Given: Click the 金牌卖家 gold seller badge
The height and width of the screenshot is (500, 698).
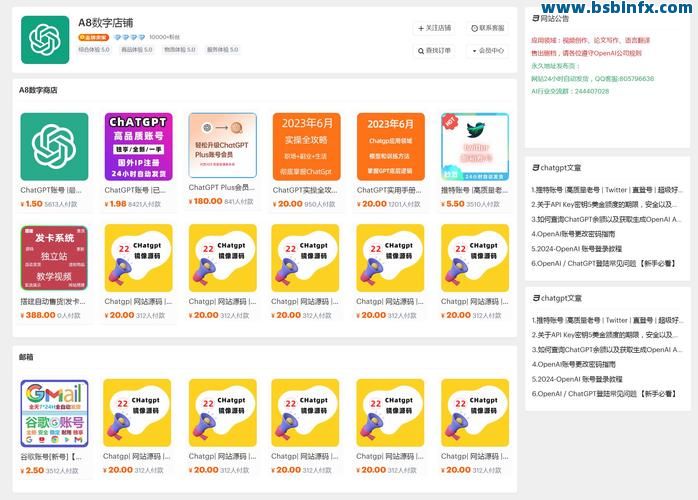Looking at the screenshot, I should tap(93, 37).
